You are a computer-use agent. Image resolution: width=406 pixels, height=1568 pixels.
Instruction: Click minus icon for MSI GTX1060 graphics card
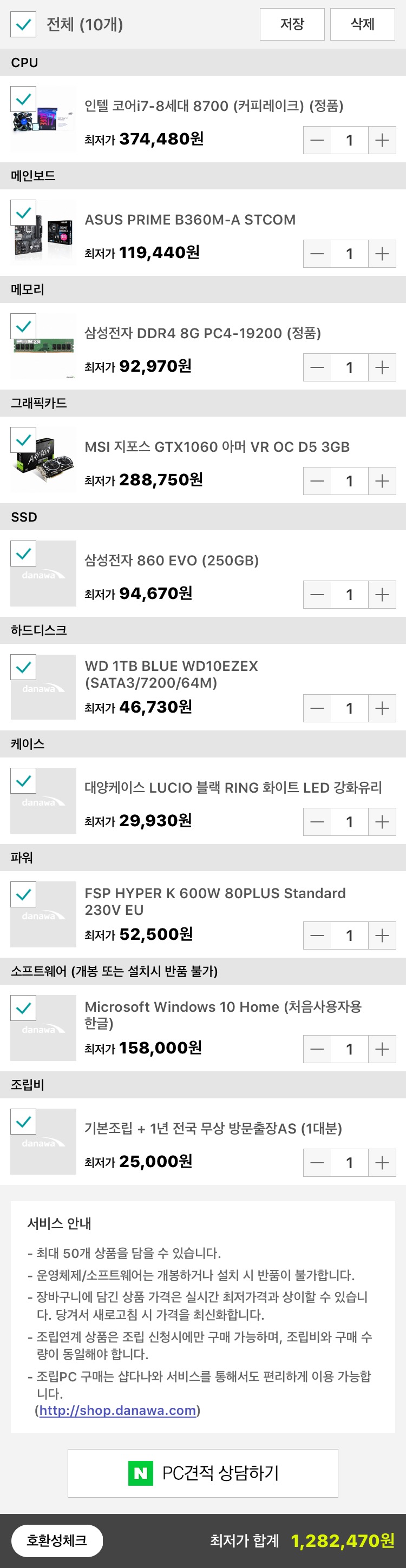point(317,482)
